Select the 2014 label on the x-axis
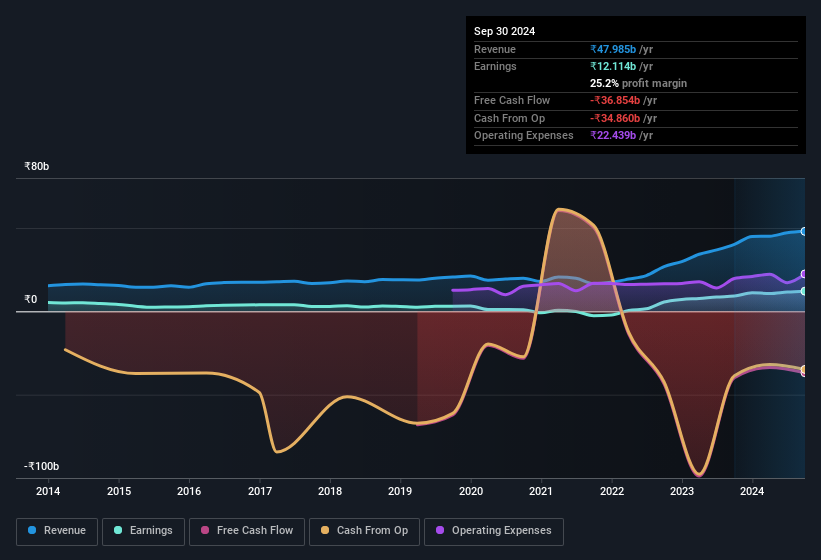This screenshot has width=821, height=560. tap(48, 491)
